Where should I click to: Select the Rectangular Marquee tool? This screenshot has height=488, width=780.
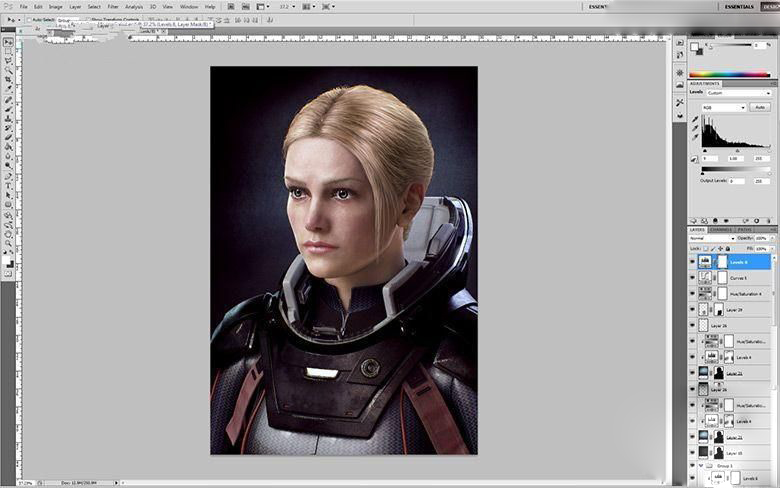point(8,52)
